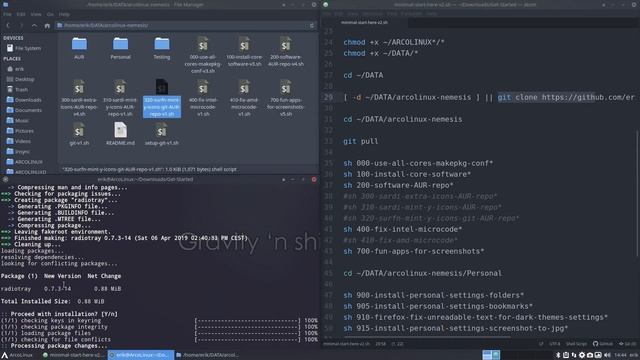Open File menu in File Manager
The width and height of the screenshot is (640, 360).
pyautogui.click(x=7, y=14)
